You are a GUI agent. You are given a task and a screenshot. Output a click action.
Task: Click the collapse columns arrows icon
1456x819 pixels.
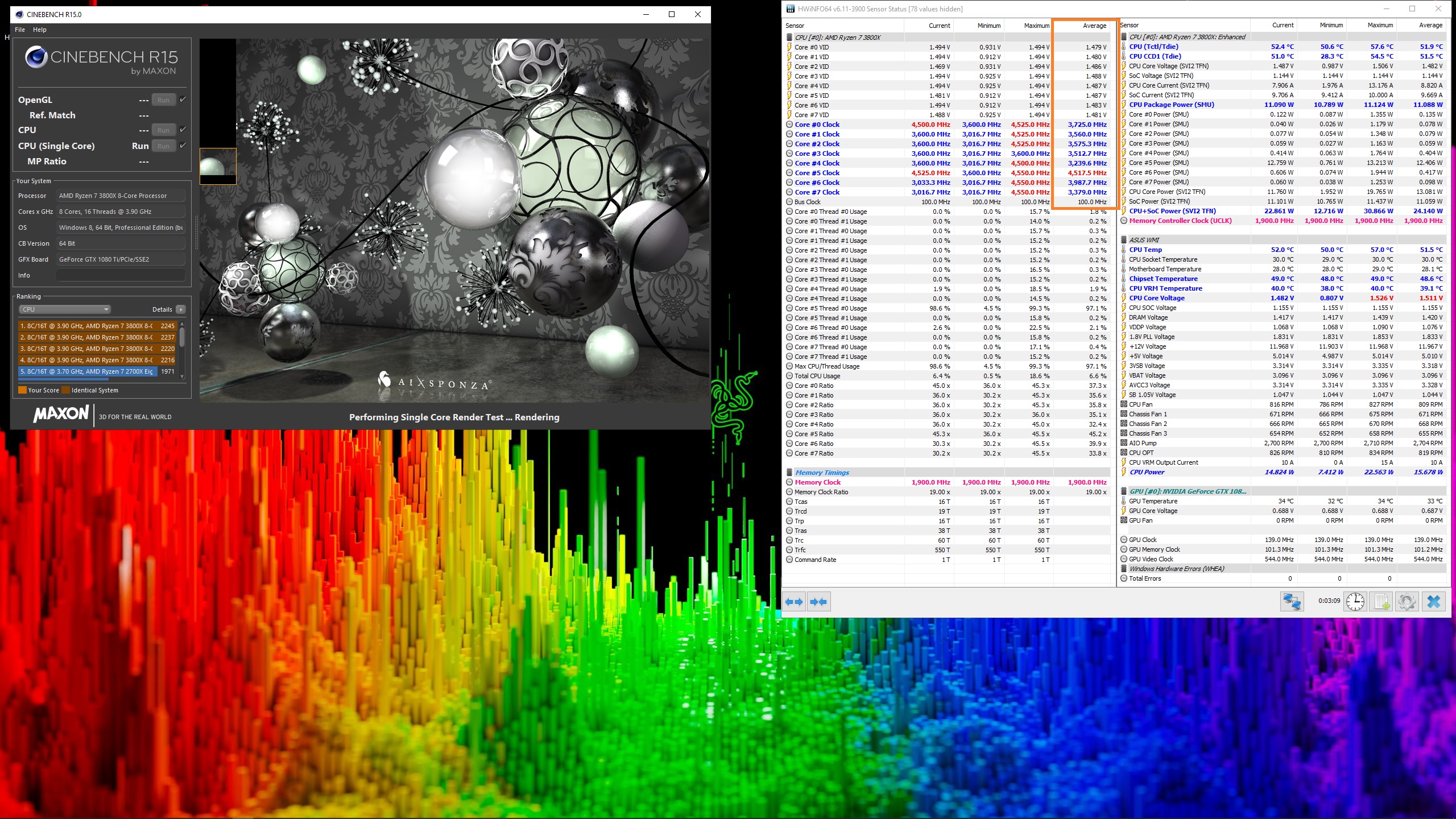(x=818, y=602)
